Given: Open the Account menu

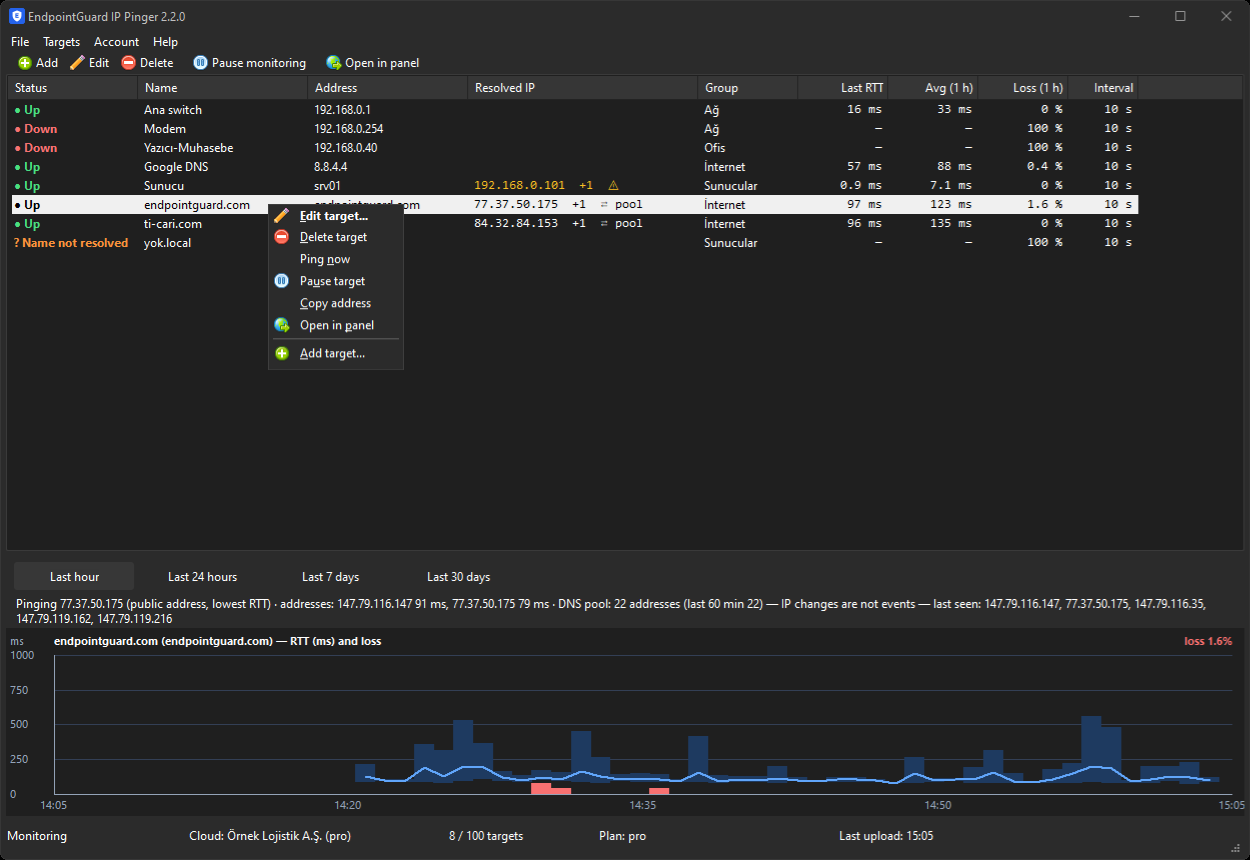Looking at the screenshot, I should (116, 42).
